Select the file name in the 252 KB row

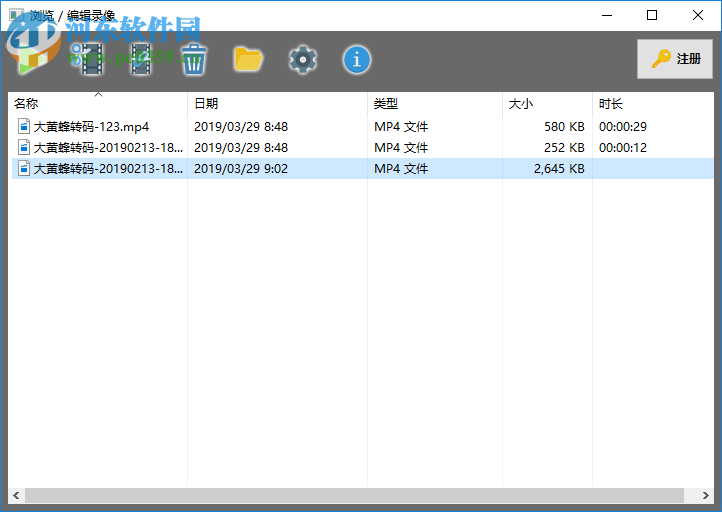[108, 148]
